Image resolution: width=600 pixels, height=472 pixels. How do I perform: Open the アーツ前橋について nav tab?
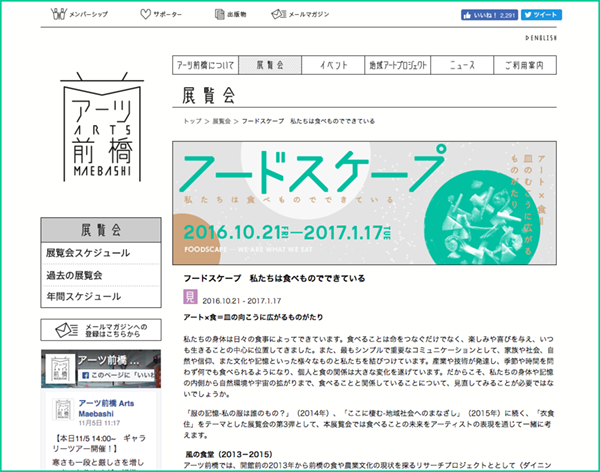pyautogui.click(x=205, y=64)
